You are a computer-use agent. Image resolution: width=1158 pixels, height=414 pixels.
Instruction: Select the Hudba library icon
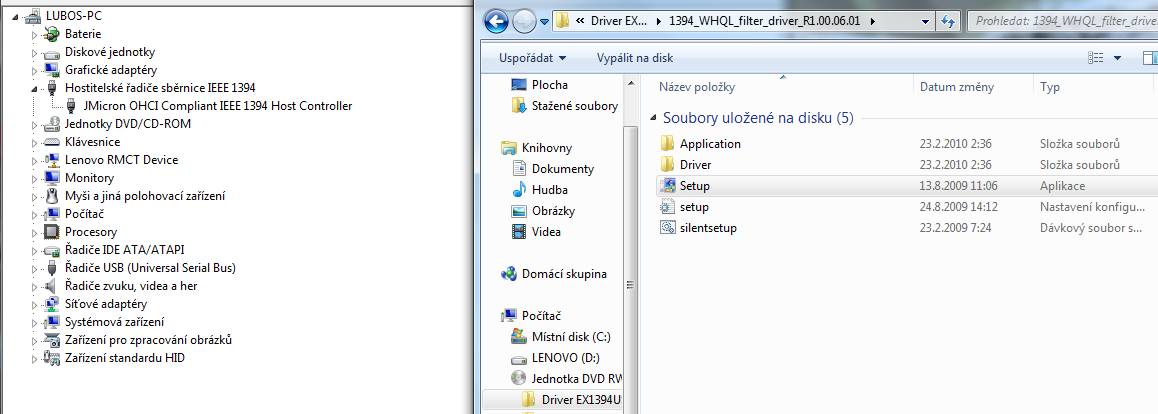[519, 190]
